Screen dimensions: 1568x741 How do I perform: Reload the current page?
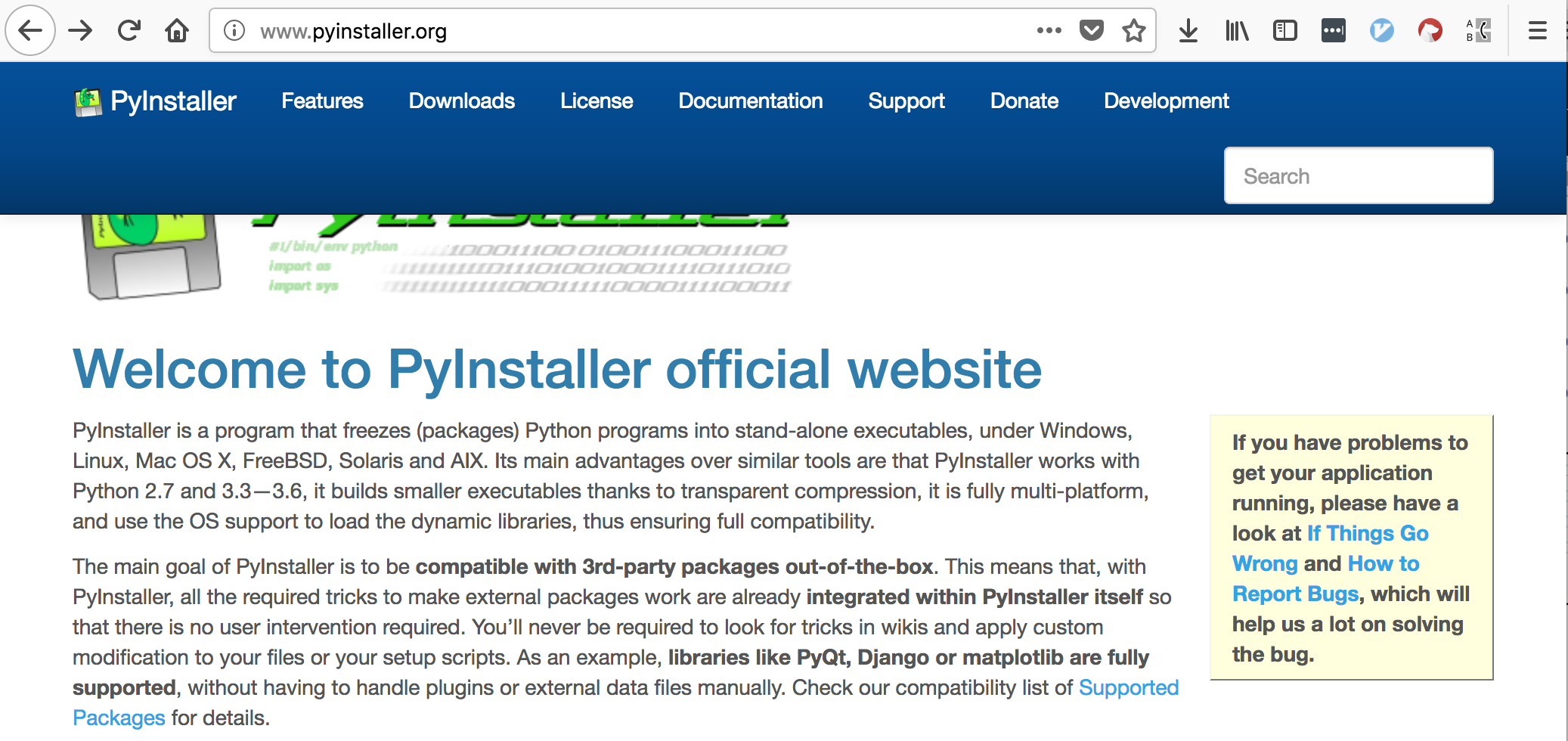click(x=129, y=30)
